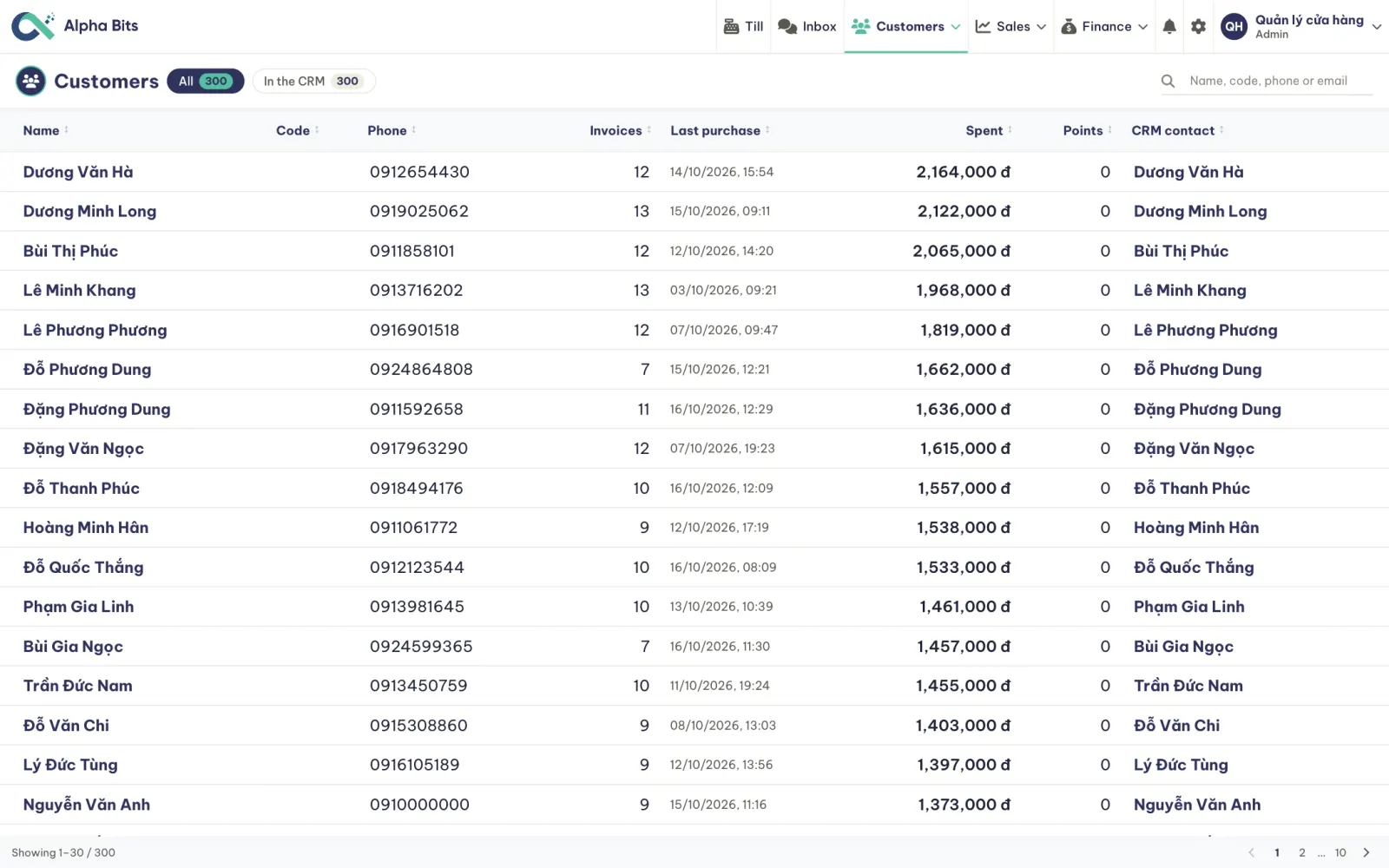Open customer Đặng Văn Ngọc name

coord(83,449)
